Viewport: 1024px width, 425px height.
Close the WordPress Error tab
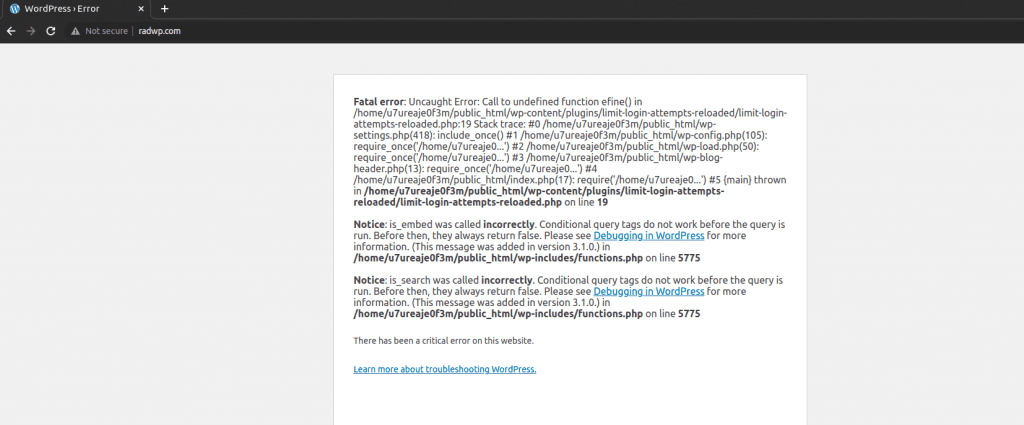tap(138, 9)
